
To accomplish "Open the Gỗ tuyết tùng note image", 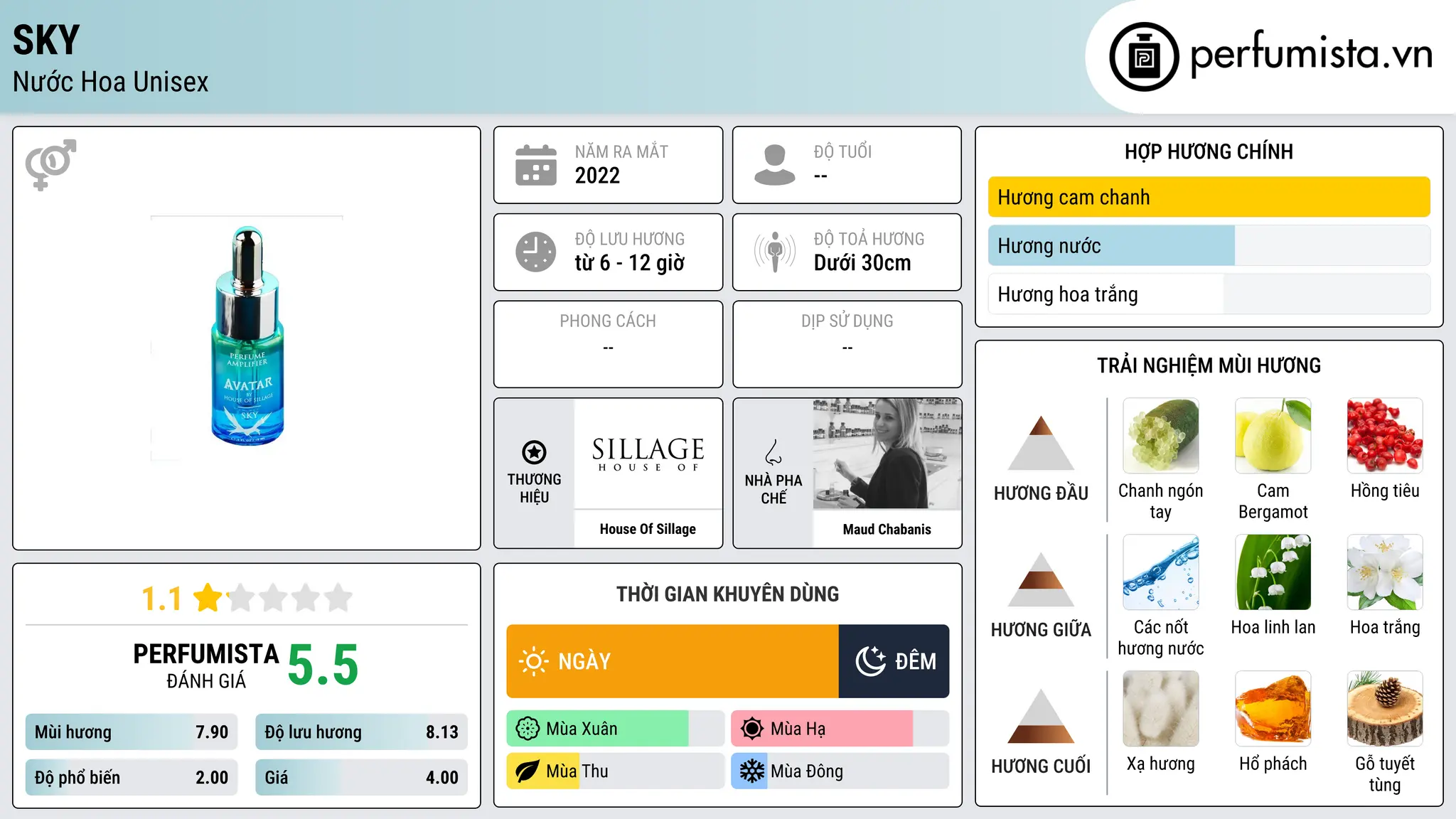I will (x=1385, y=709).
